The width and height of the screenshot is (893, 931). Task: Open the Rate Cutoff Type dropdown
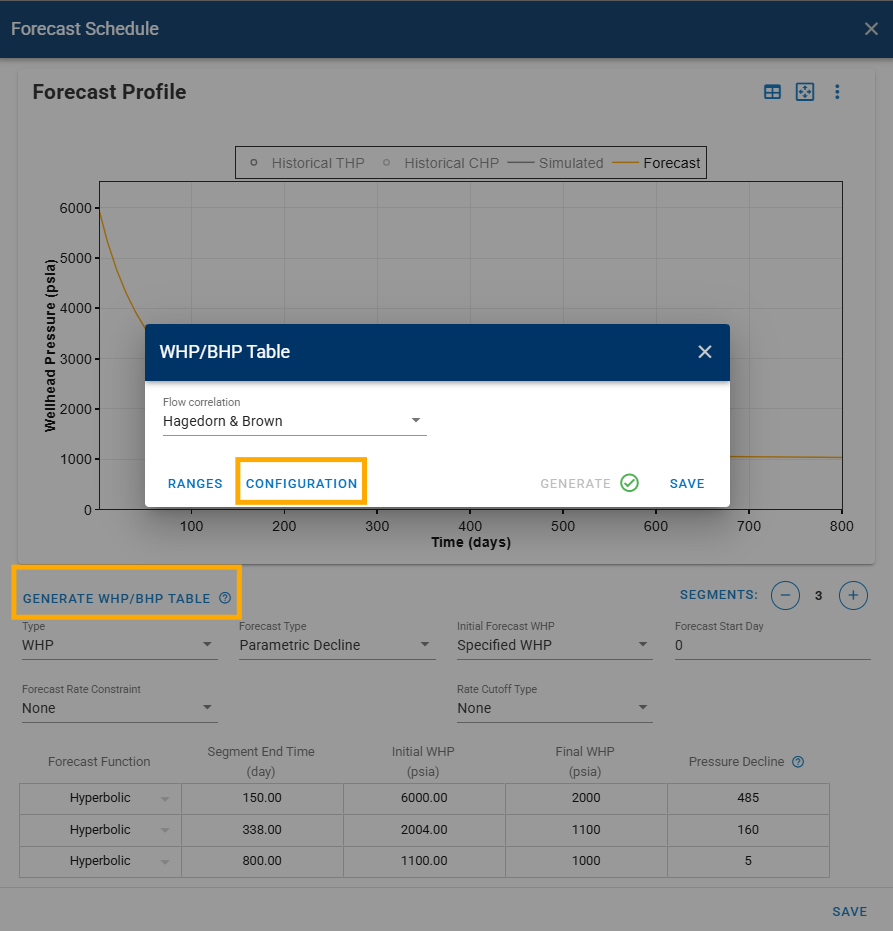(x=554, y=709)
